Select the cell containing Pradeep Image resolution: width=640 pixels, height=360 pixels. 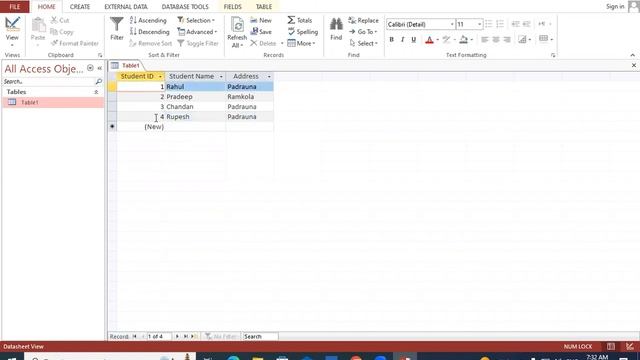pyautogui.click(x=196, y=97)
